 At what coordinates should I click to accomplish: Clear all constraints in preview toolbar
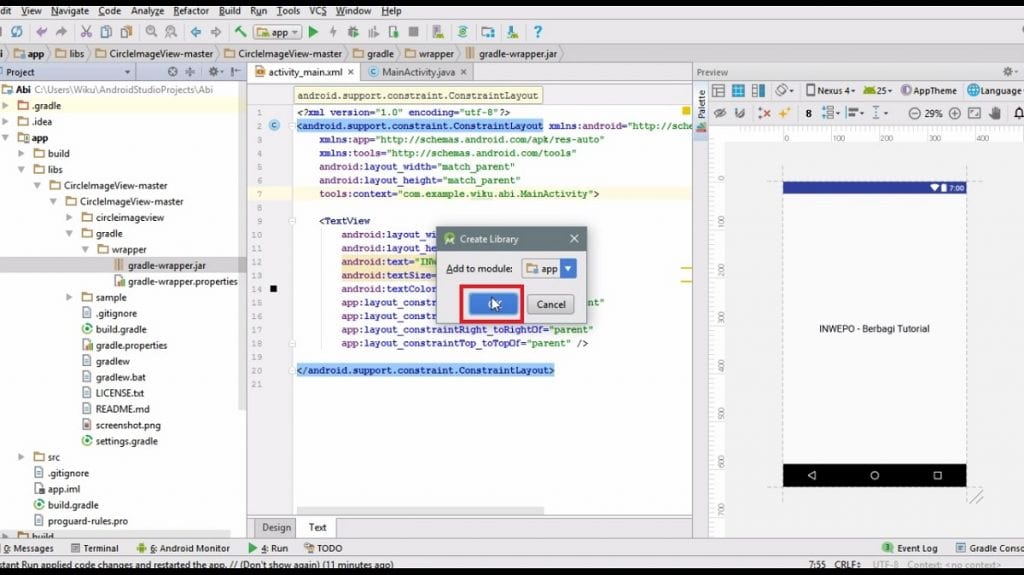(763, 113)
